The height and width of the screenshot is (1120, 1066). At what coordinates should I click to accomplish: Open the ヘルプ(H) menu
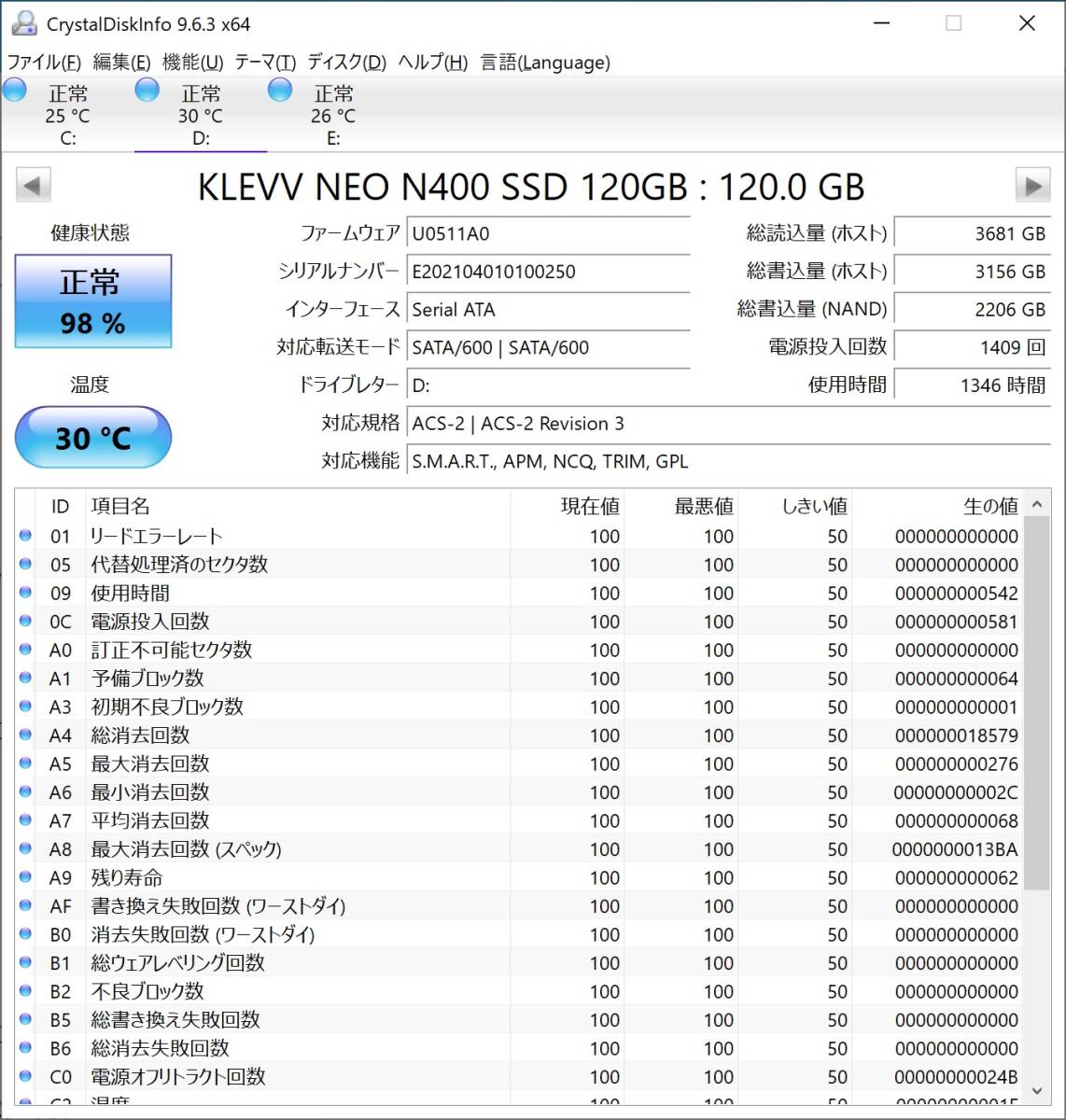click(433, 63)
